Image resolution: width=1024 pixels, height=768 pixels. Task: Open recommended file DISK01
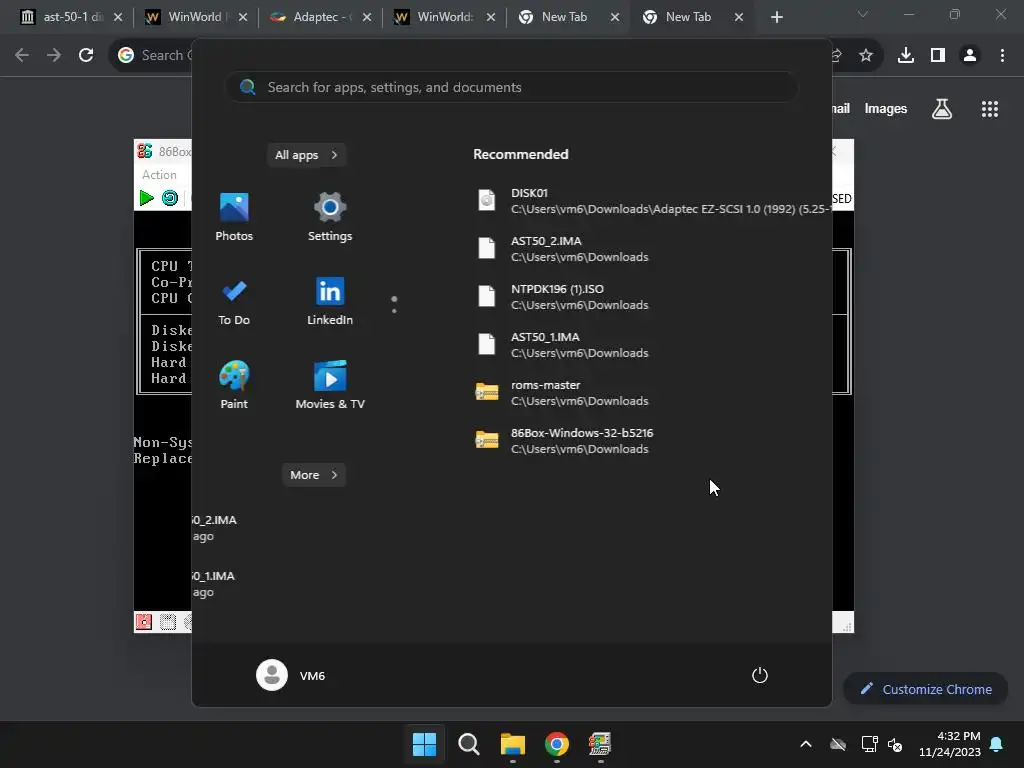click(x=650, y=200)
